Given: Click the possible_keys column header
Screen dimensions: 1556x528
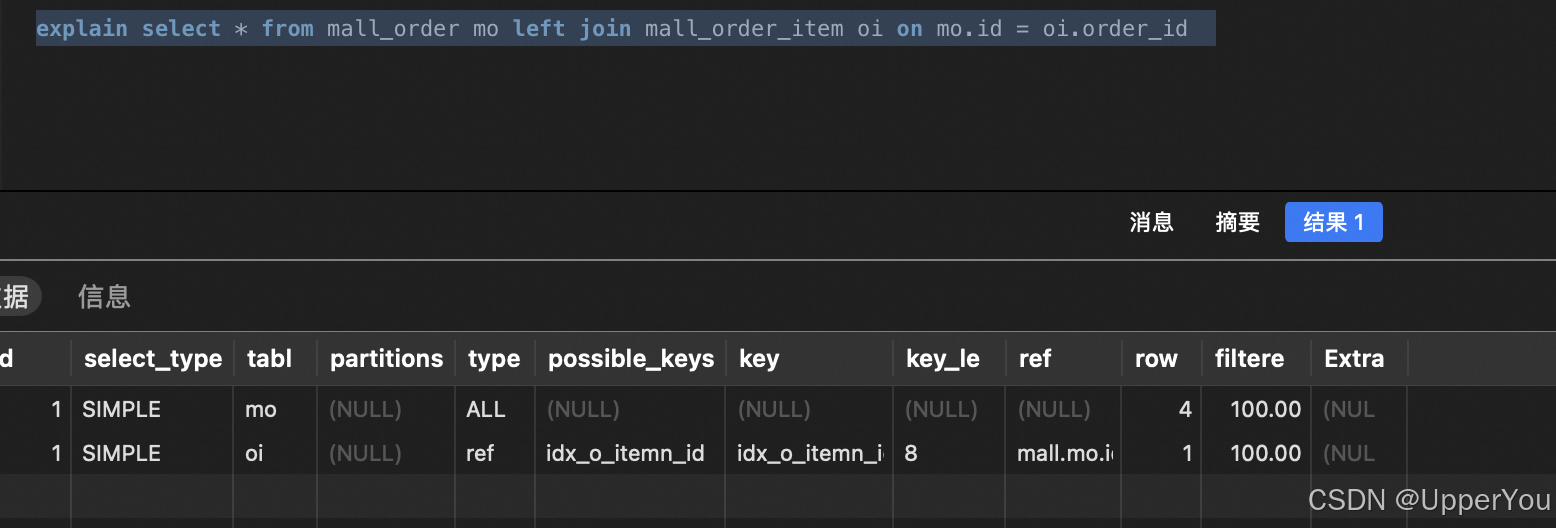Looking at the screenshot, I should point(631,359).
